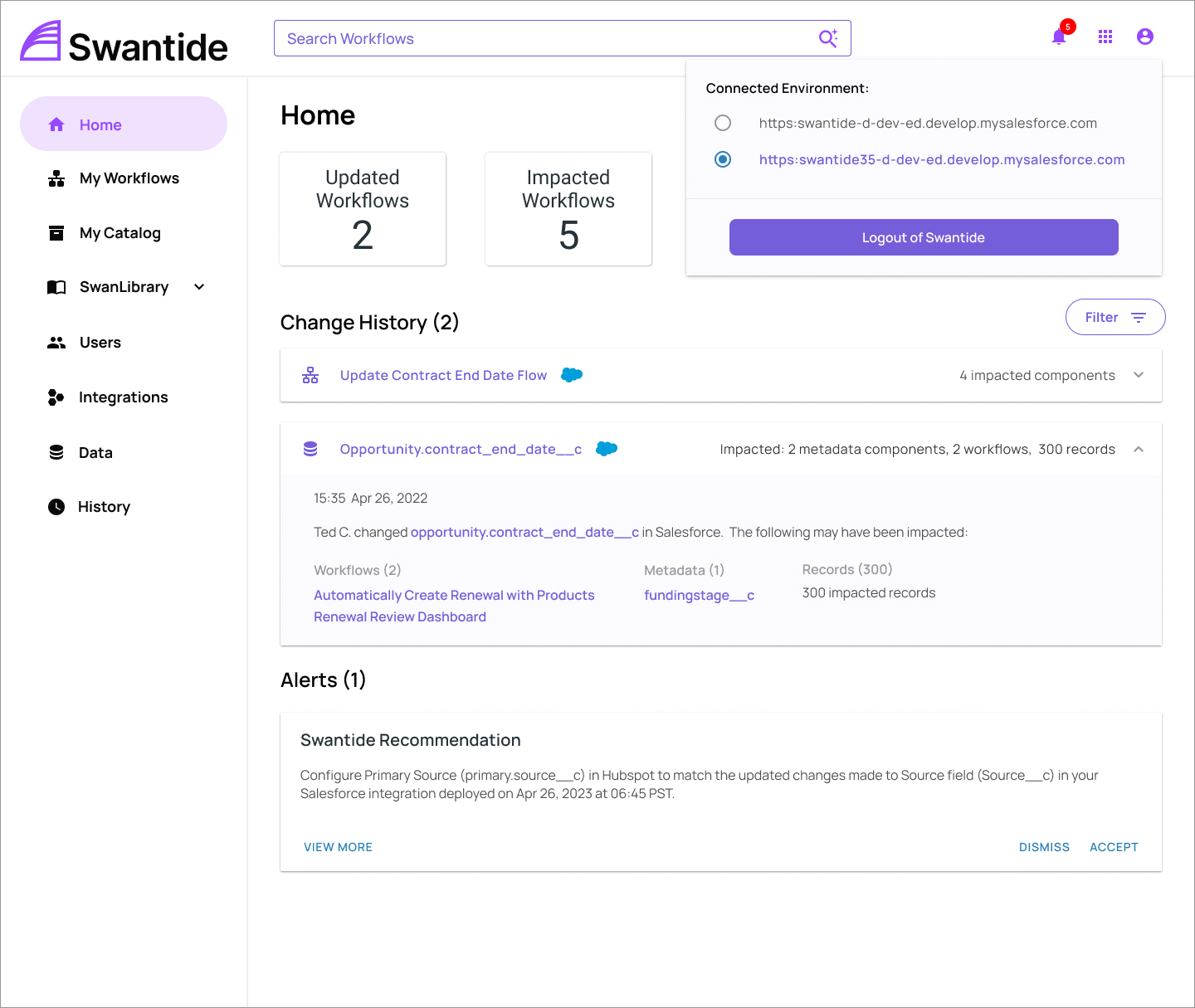The width and height of the screenshot is (1195, 1008).
Task: Open Opportunity.contract_end_date__c header link
Action: [461, 449]
